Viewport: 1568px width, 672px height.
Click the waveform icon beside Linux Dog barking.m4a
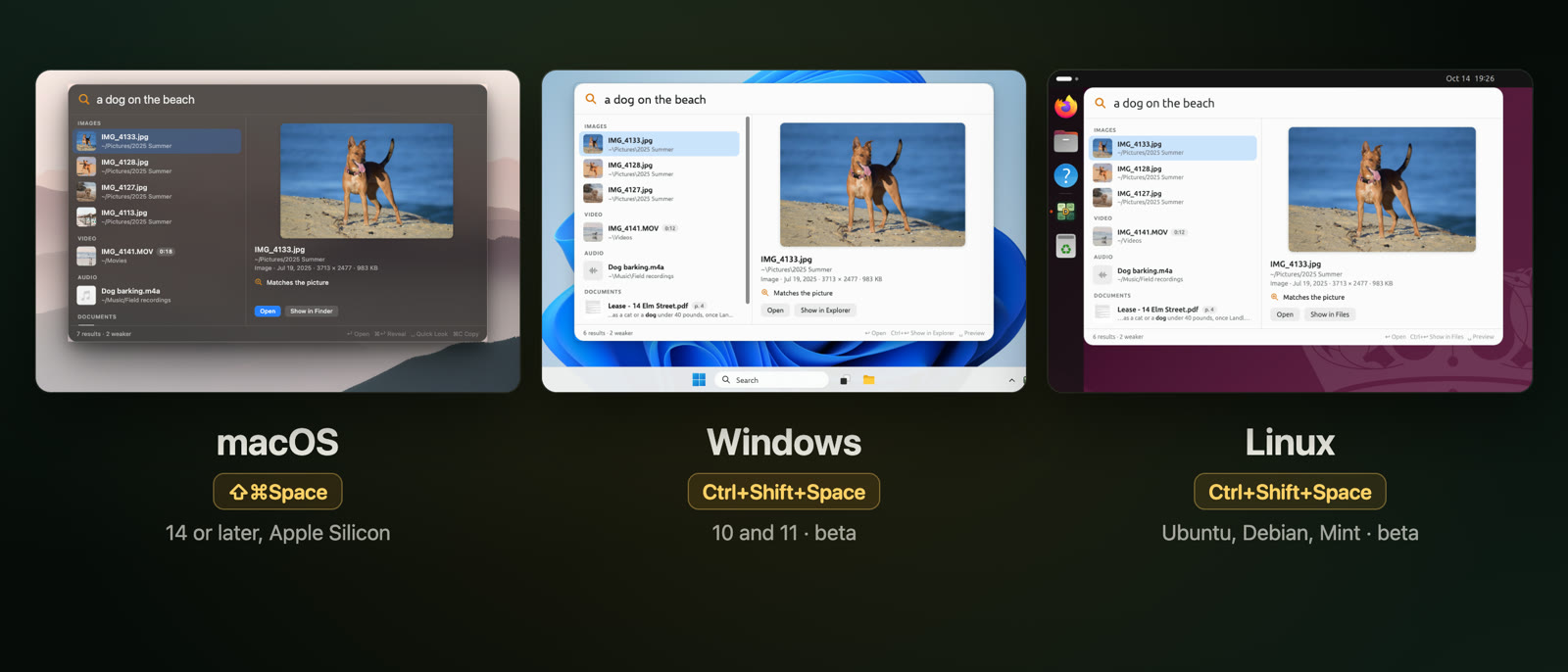tap(1102, 274)
